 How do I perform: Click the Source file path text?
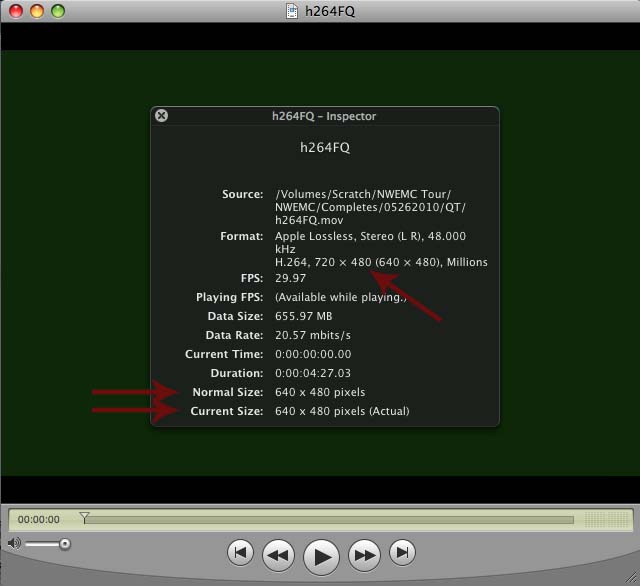point(370,207)
